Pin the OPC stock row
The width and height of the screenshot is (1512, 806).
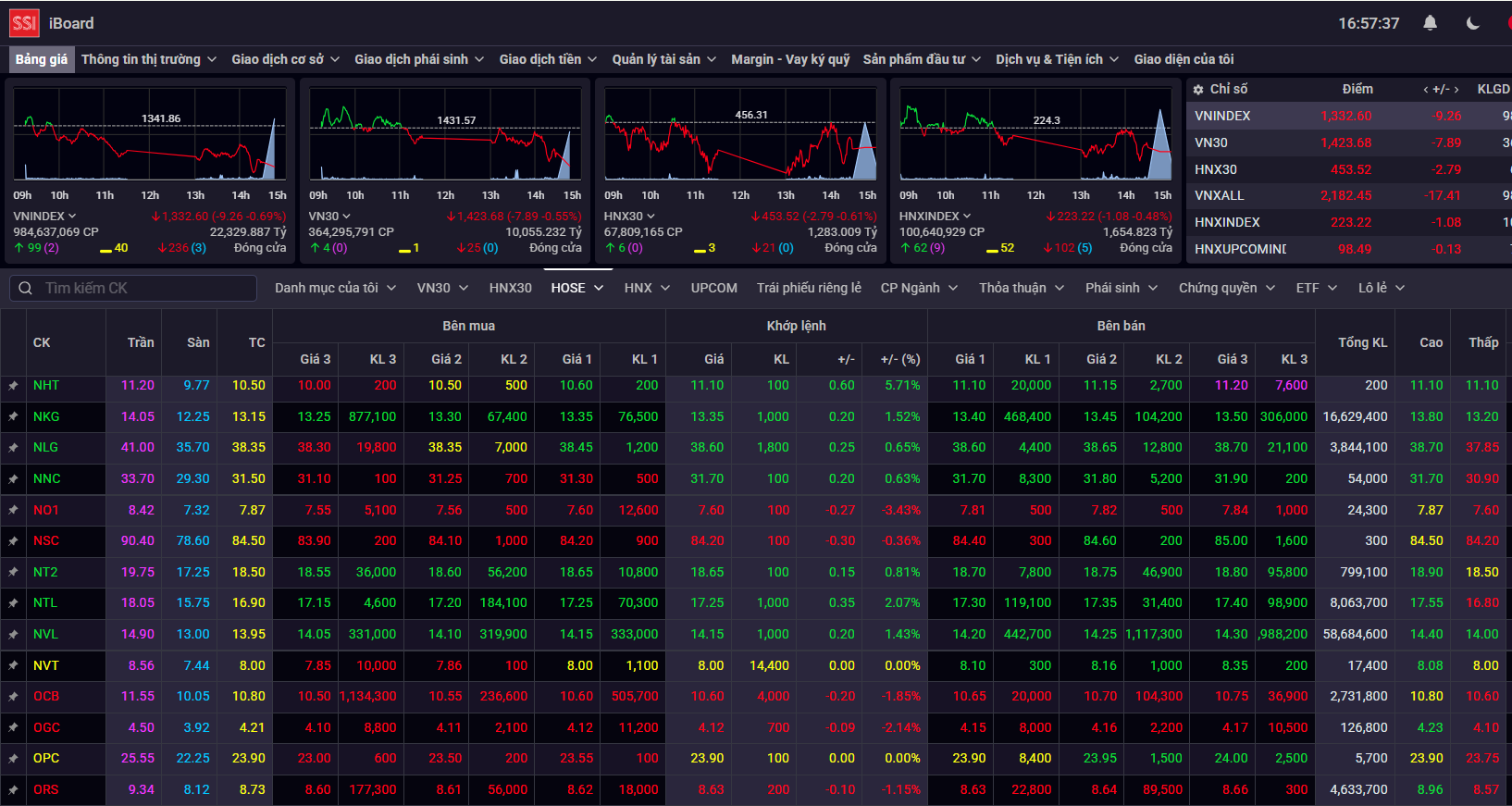pyautogui.click(x=13, y=759)
